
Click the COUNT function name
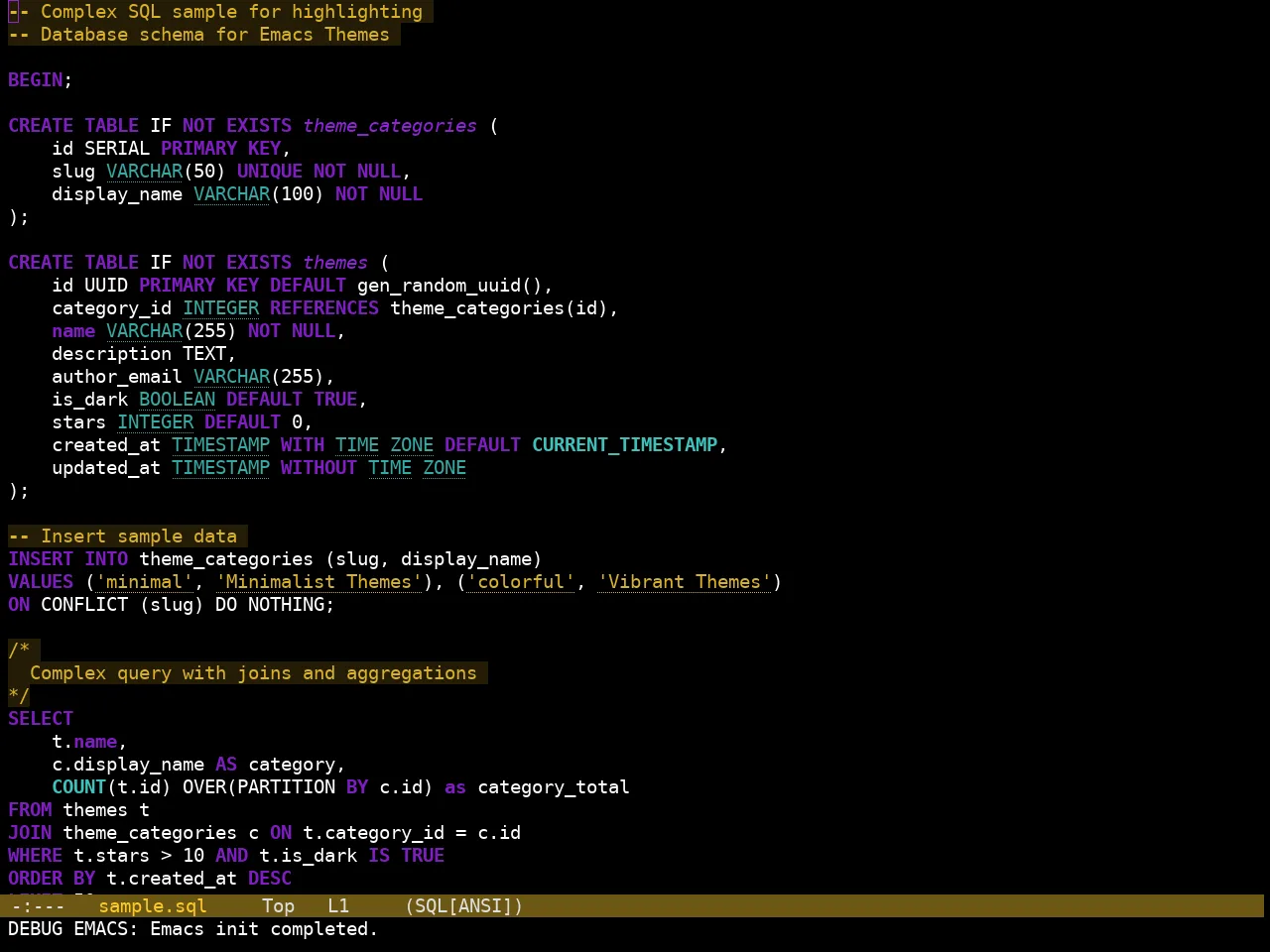coord(78,786)
